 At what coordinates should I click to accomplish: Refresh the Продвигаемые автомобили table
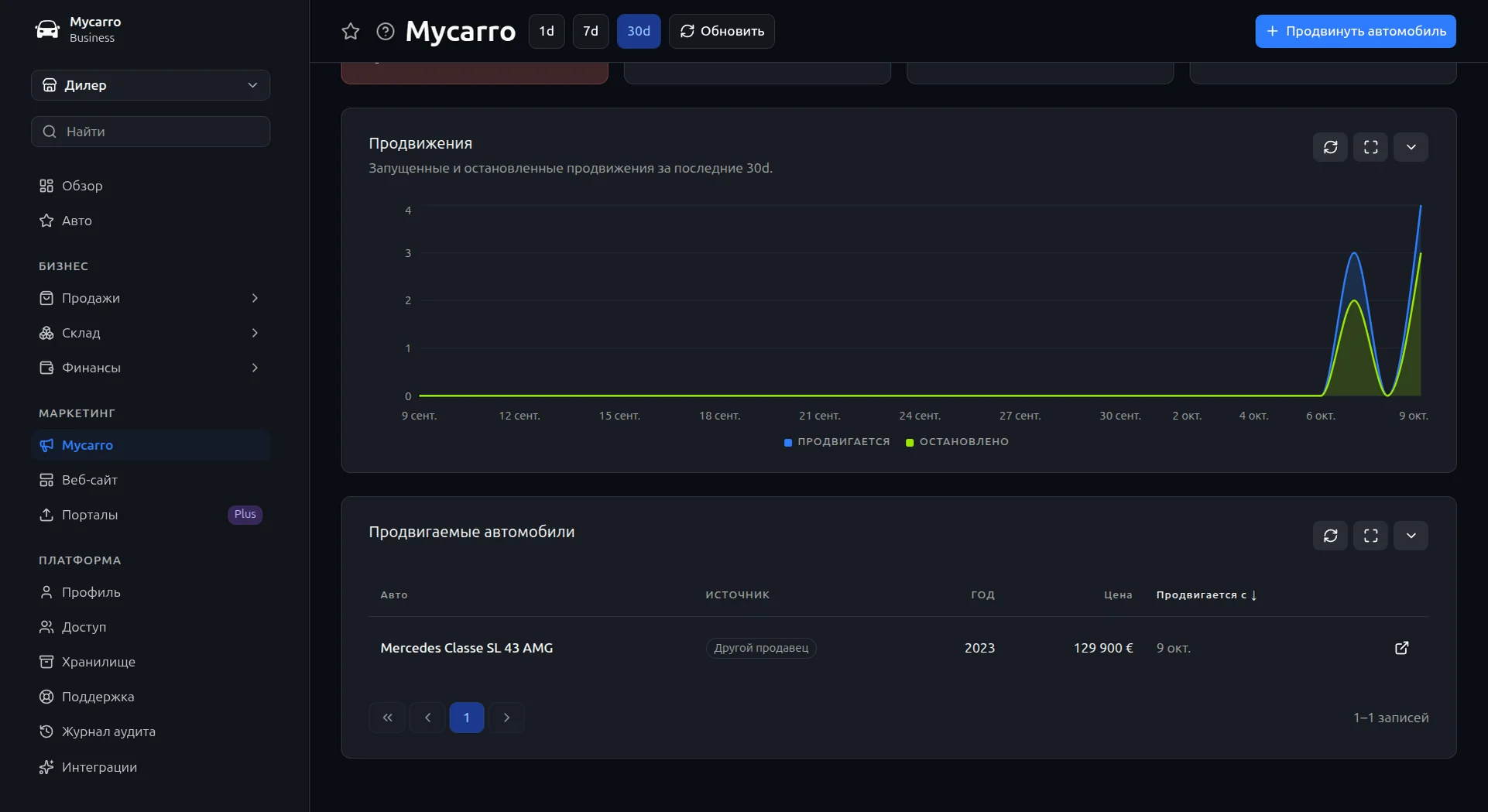pyautogui.click(x=1331, y=536)
